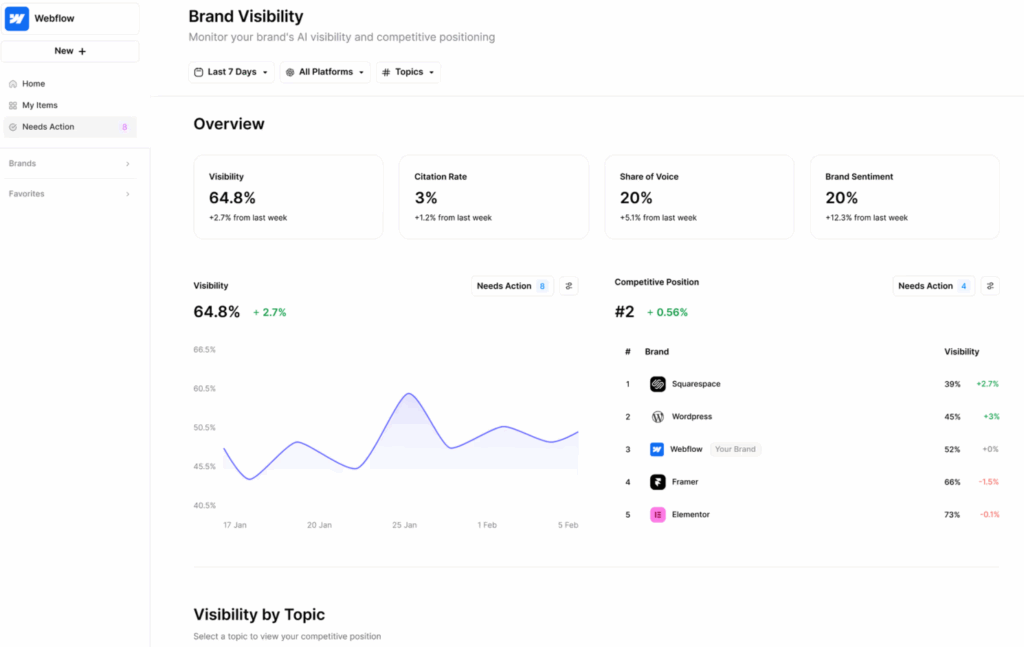Viewport: 1024px width, 647px height.
Task: Click the Elementor brand icon
Action: (x=657, y=514)
